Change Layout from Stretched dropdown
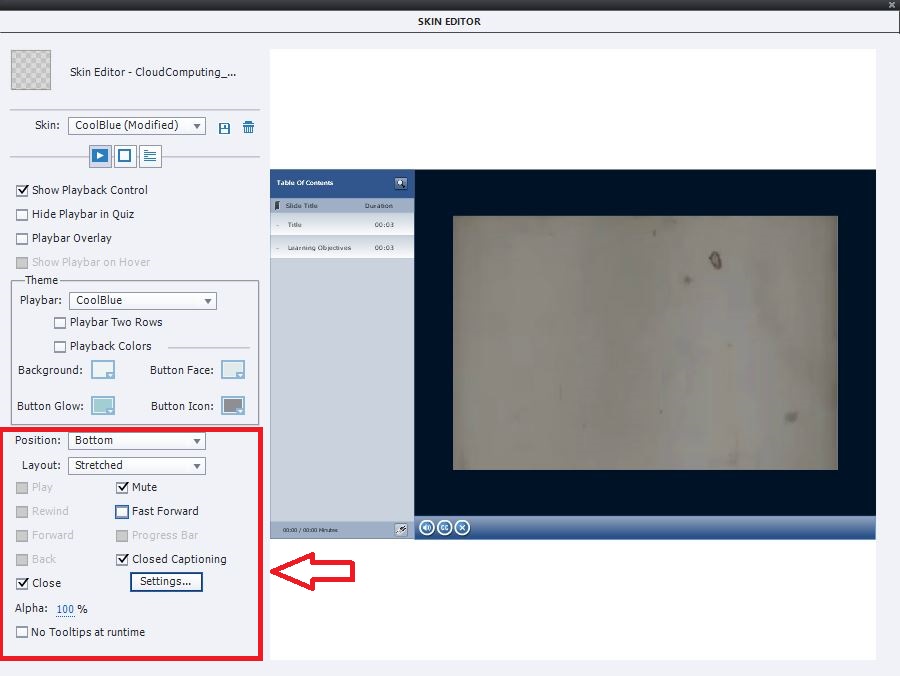The width and height of the screenshot is (900, 676). [136, 465]
